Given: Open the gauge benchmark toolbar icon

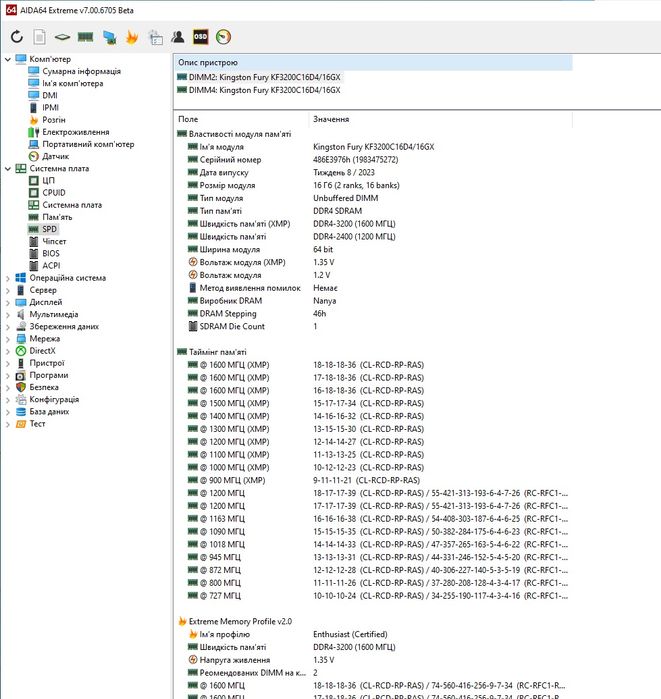Looking at the screenshot, I should click(x=223, y=37).
